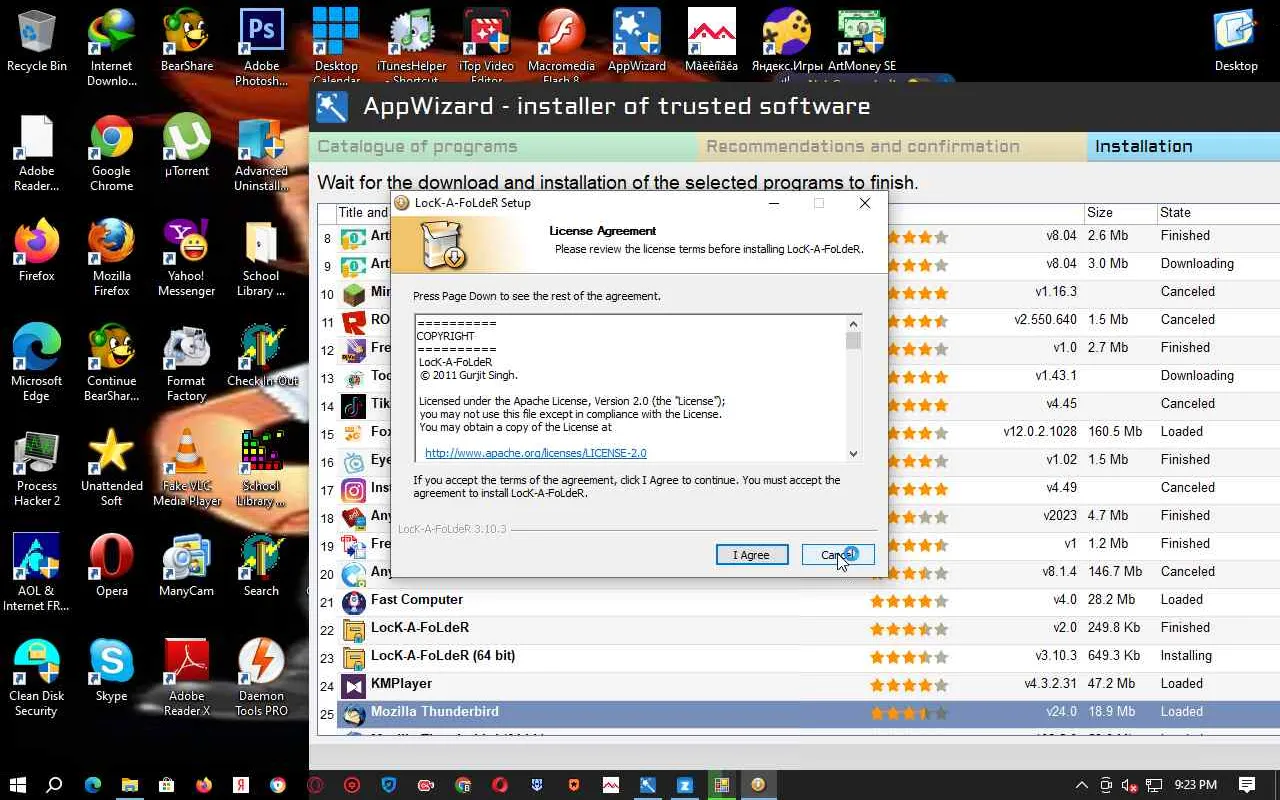This screenshot has width=1280, height=800.
Task: Click the v4.3.2.31 version cell
Action: pos(1050,684)
